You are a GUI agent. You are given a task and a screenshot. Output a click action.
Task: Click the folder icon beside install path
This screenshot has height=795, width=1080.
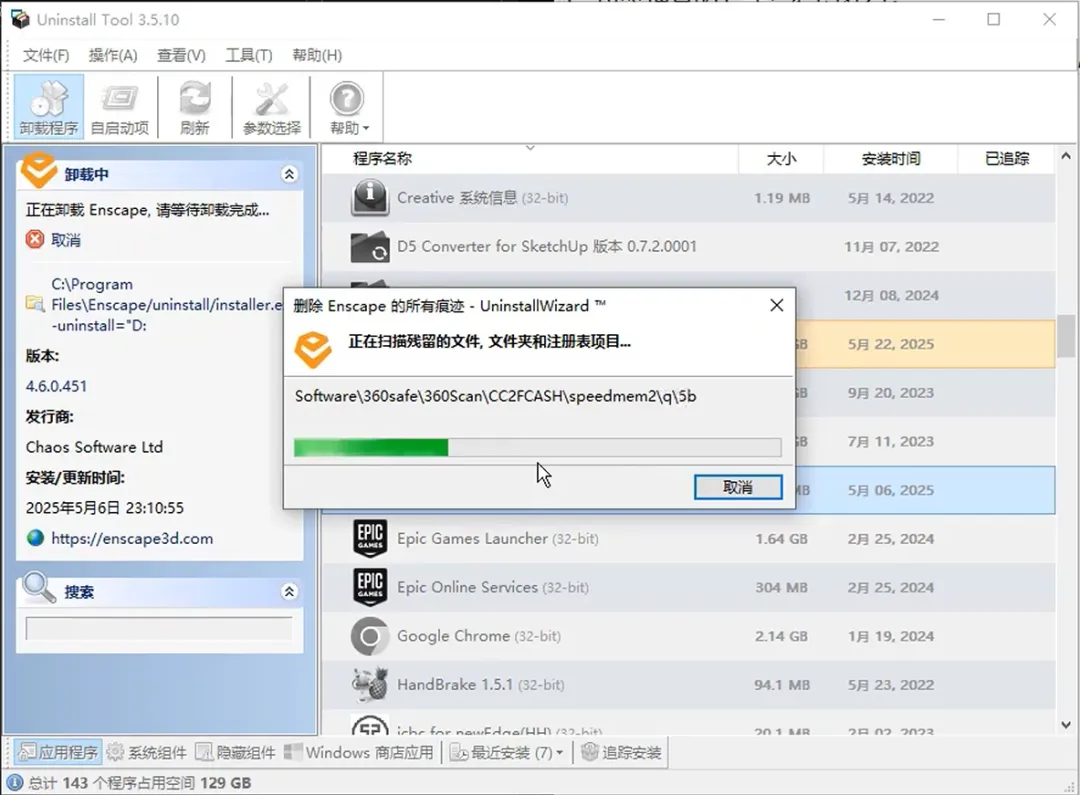click(x=34, y=303)
